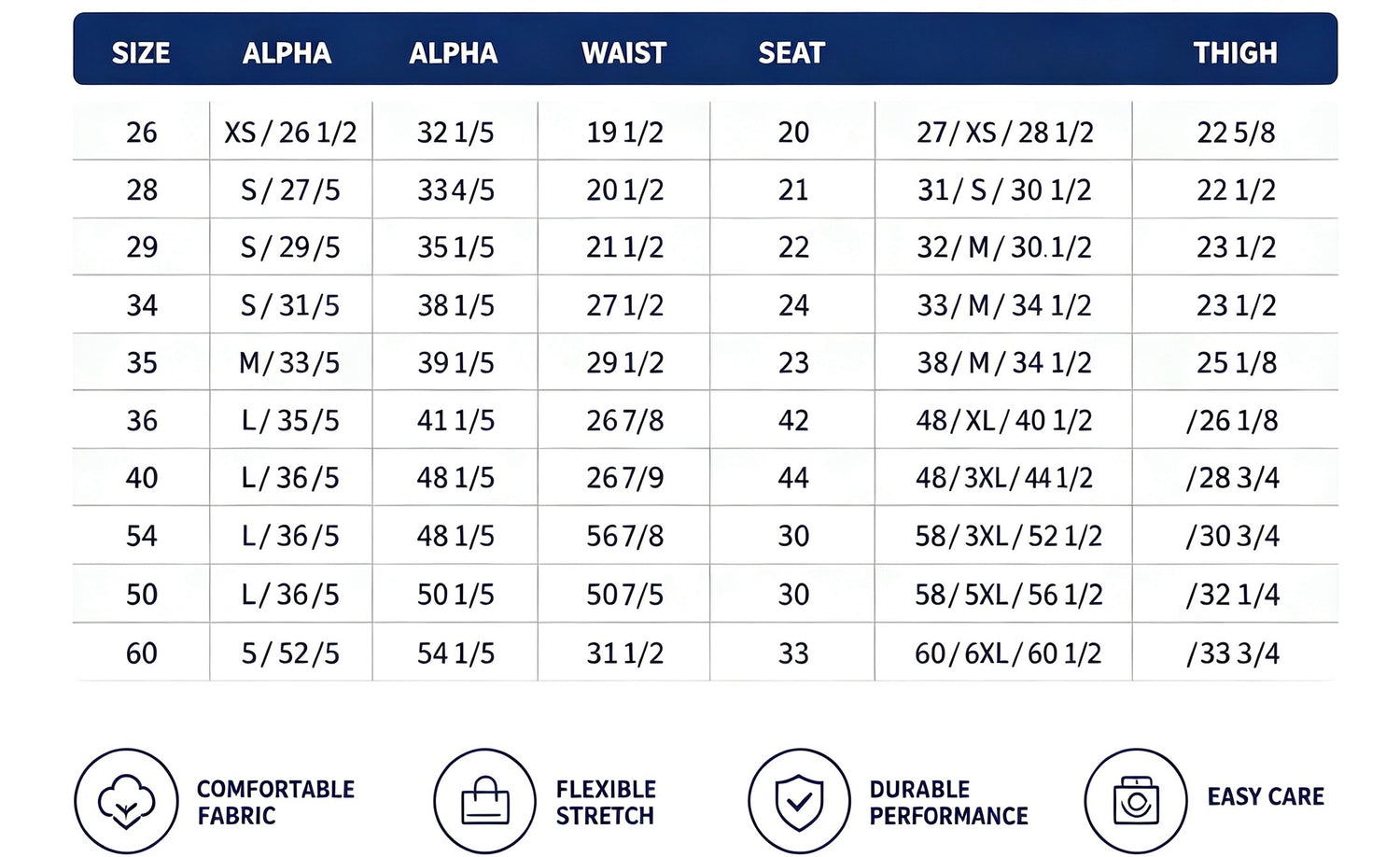Screen dimensions: 1400x857
Task: Click the FLEXIBLE STRETCH label
Action: pyautogui.click(x=606, y=802)
